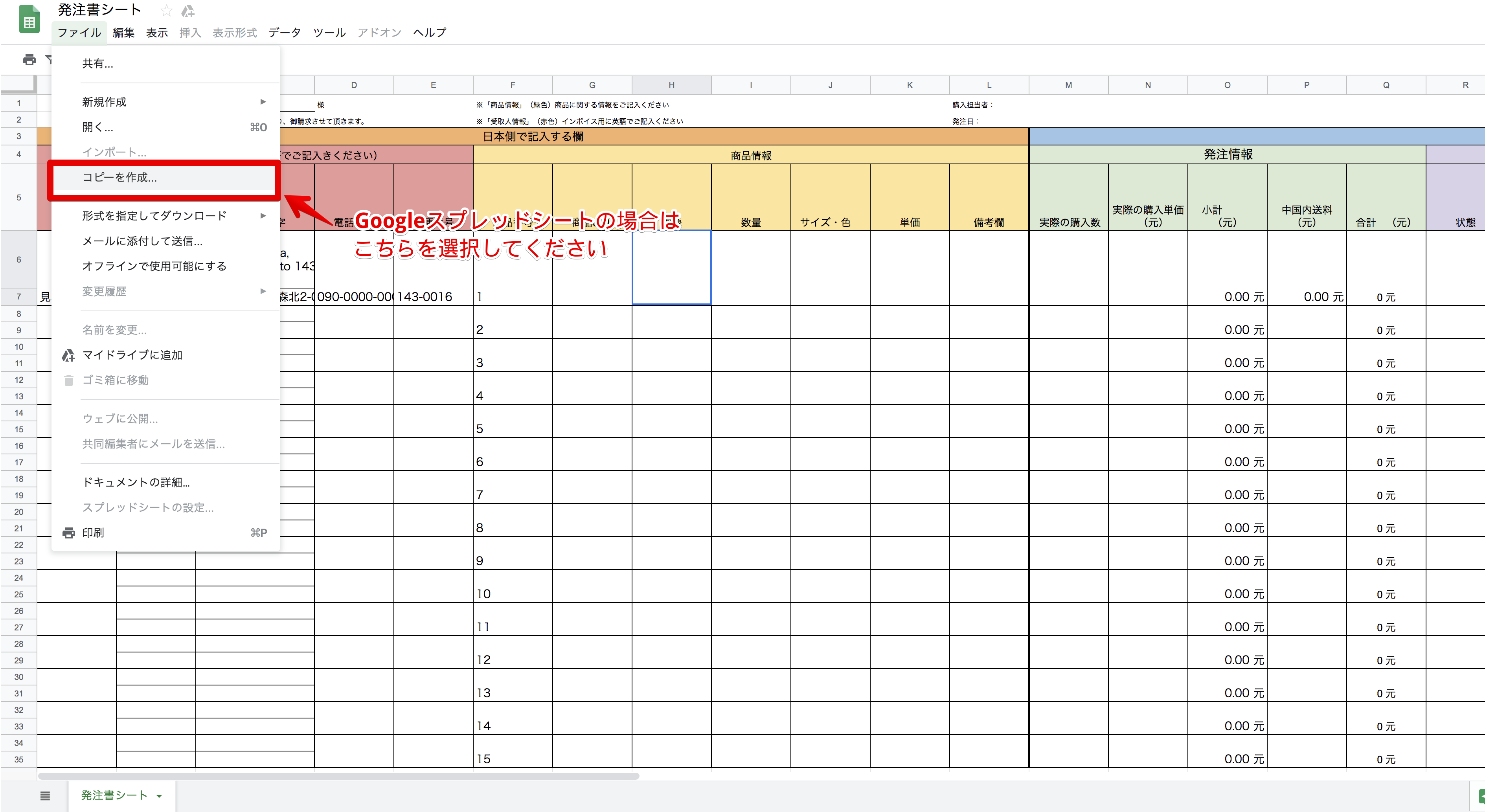Screen dimensions: 1485x812
Task: Click the horizontal scrollbar at the bottom
Action: click(338, 776)
